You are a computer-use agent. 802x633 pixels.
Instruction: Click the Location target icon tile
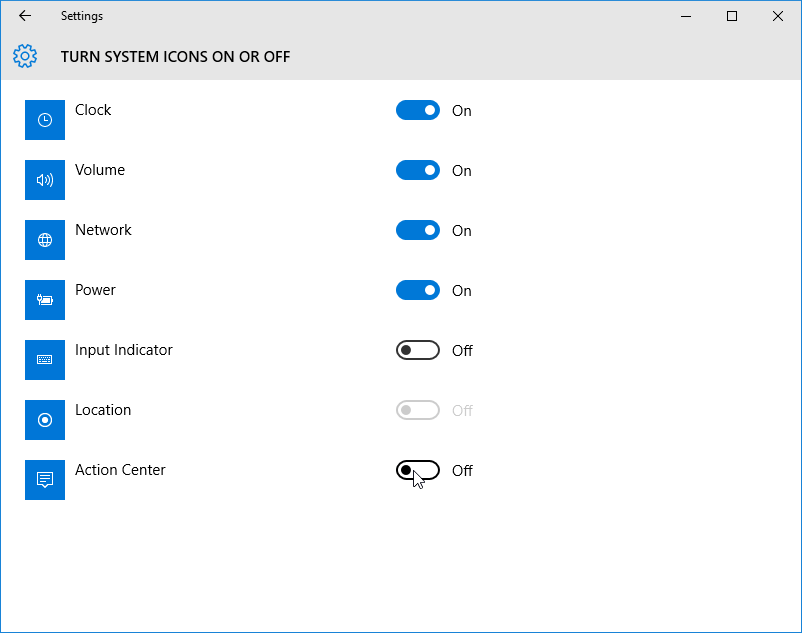pos(45,420)
